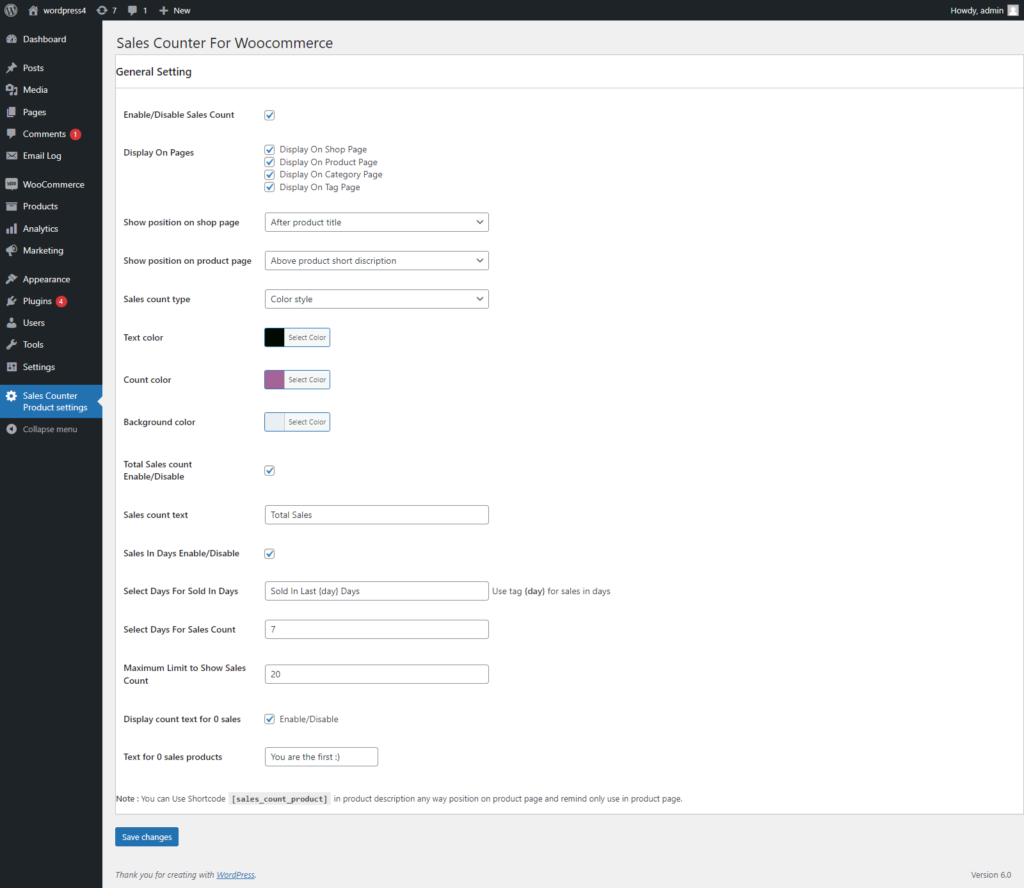Uncheck Display On Shop Page
The width and height of the screenshot is (1024, 888).
269,150
